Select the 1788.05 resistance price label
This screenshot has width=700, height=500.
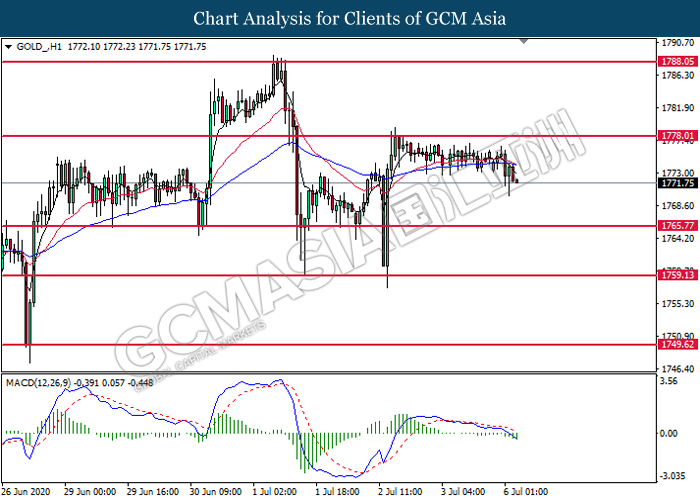678,62
